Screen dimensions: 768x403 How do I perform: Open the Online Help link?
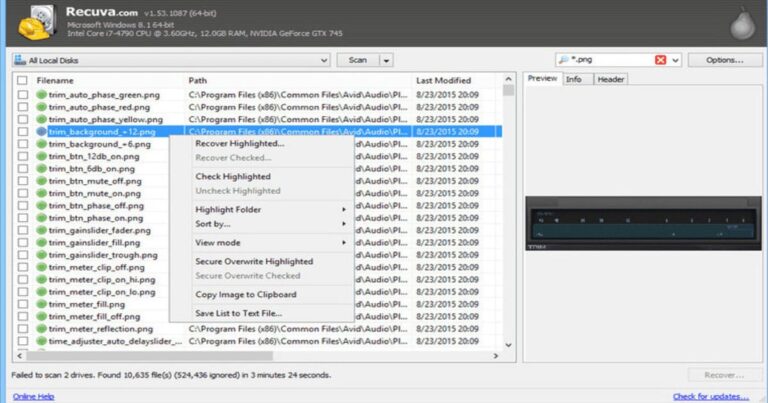pos(33,396)
